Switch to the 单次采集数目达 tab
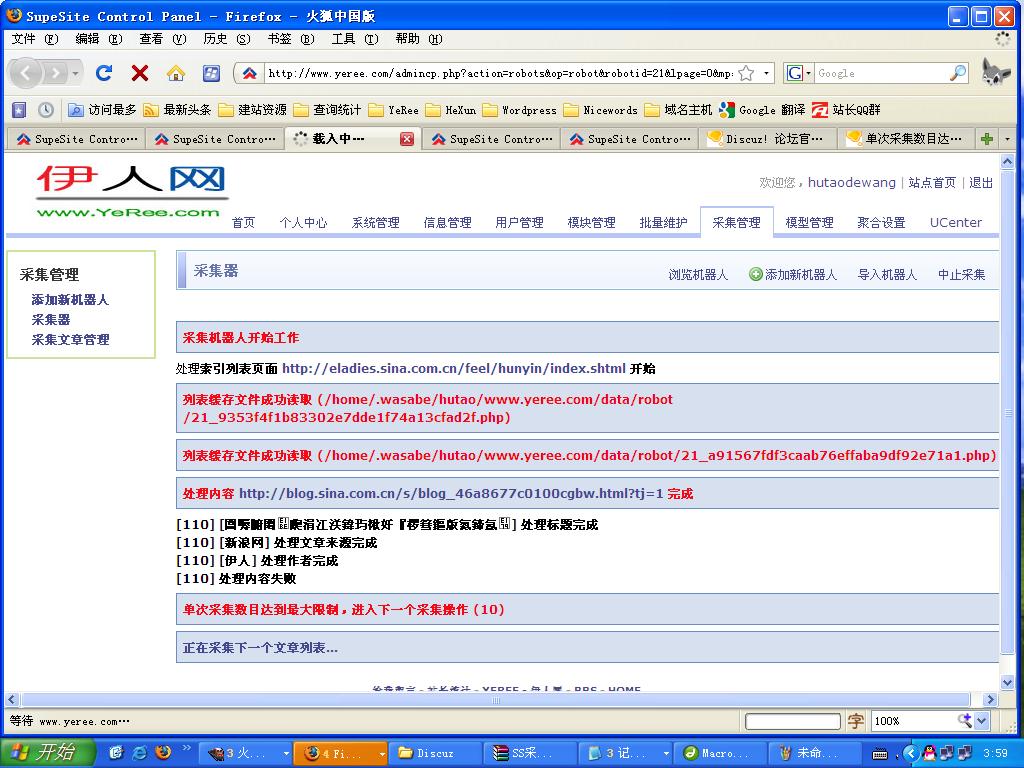 (904, 138)
